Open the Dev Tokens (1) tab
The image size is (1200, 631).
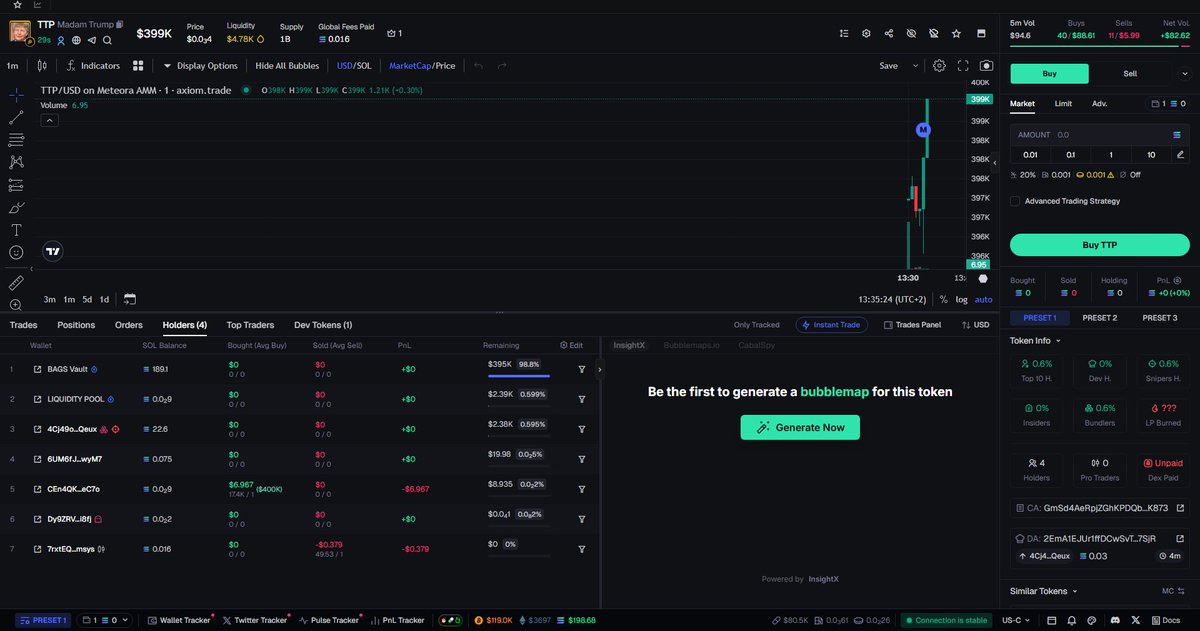[323, 325]
